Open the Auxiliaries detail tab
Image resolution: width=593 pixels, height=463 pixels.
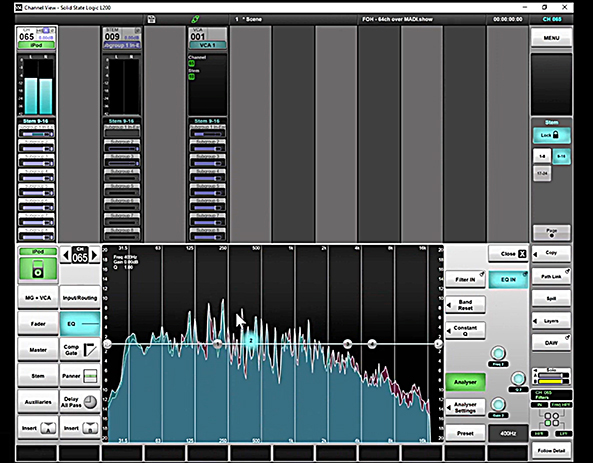pos(38,402)
